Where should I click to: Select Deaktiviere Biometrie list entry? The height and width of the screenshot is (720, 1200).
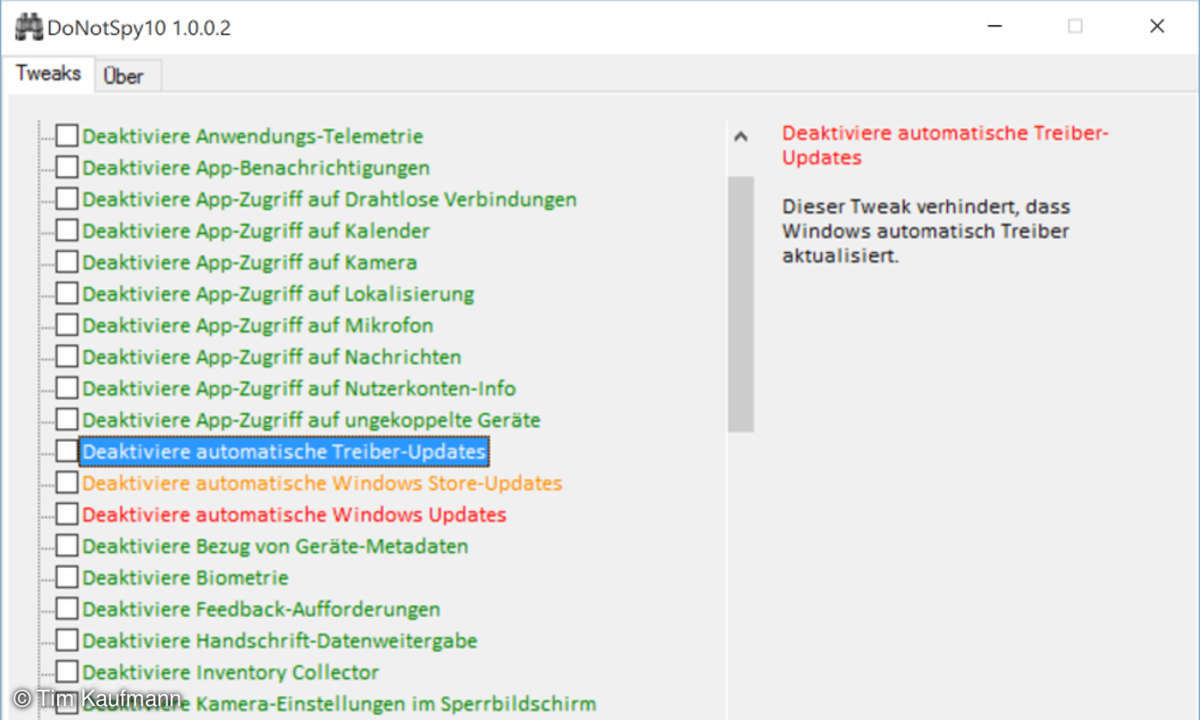point(185,578)
